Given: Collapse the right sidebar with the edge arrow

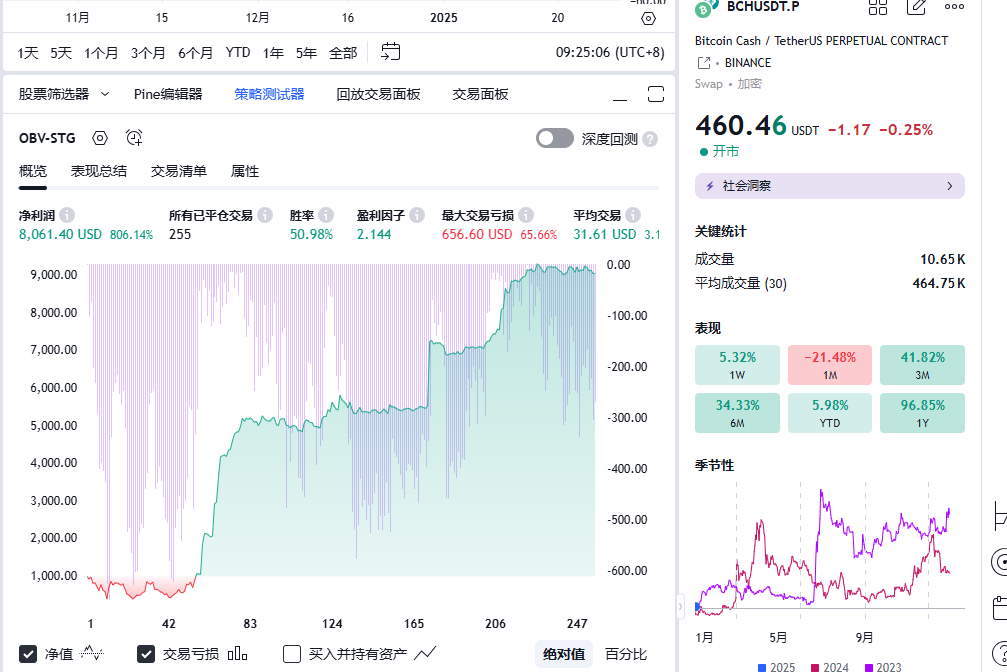Looking at the screenshot, I should [681, 606].
